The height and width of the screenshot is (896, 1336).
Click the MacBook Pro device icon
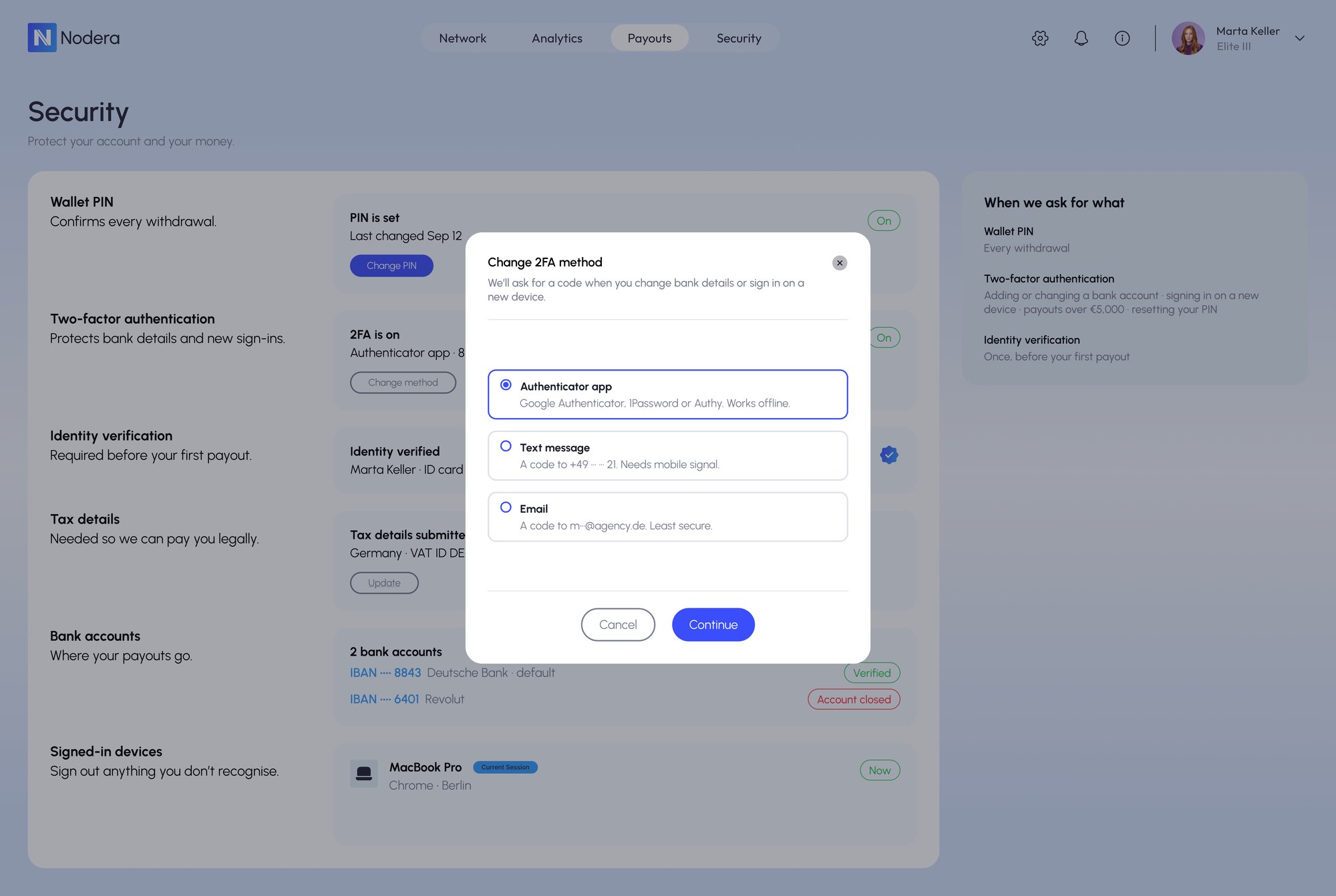pyautogui.click(x=364, y=773)
